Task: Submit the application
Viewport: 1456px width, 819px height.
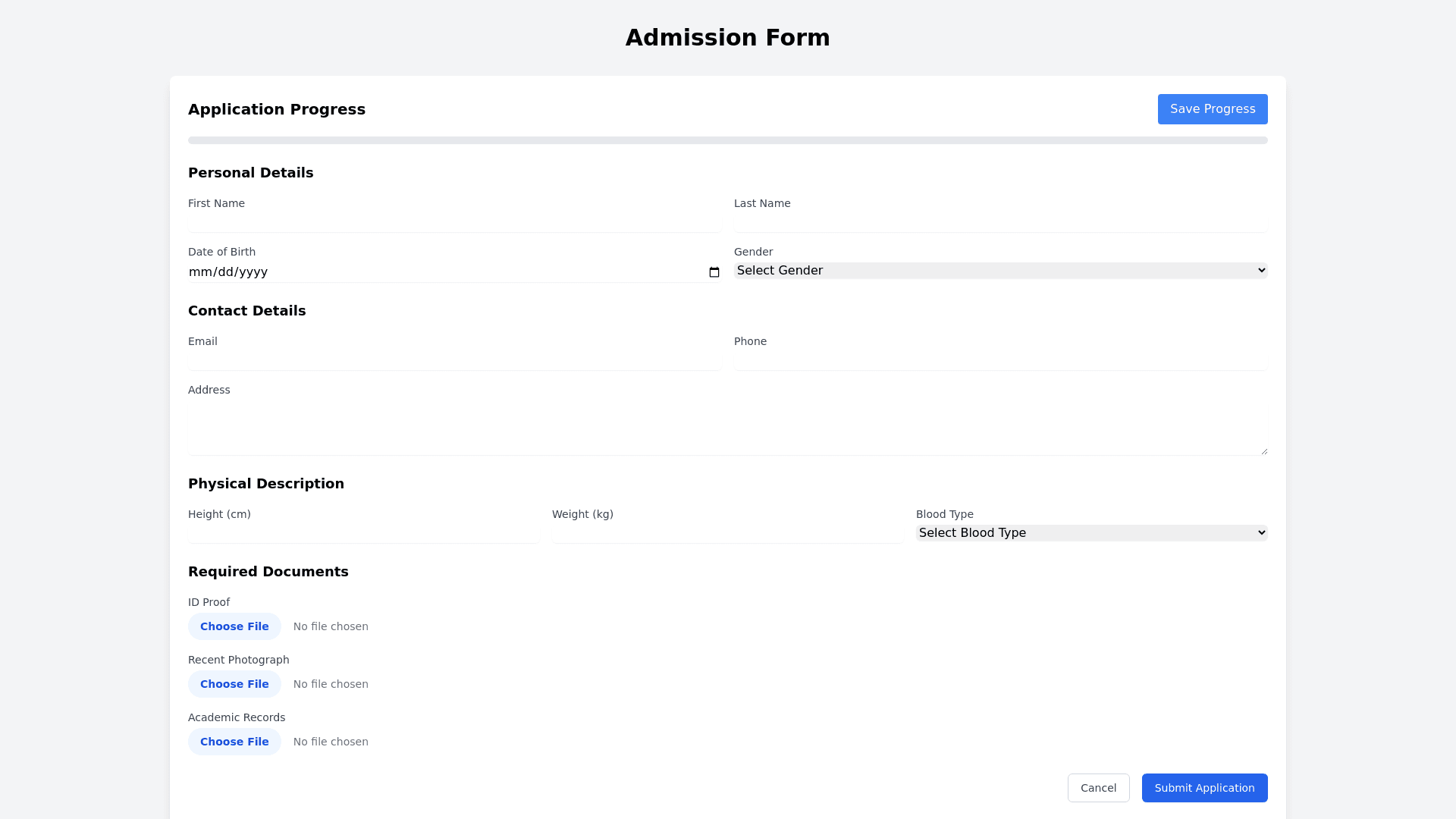Action: (1204, 788)
